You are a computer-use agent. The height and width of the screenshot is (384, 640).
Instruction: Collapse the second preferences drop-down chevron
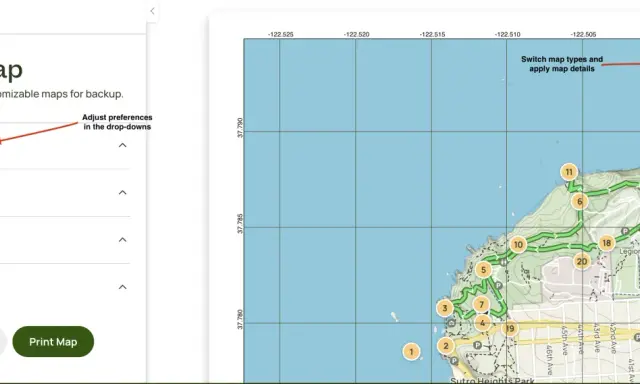(x=122, y=192)
